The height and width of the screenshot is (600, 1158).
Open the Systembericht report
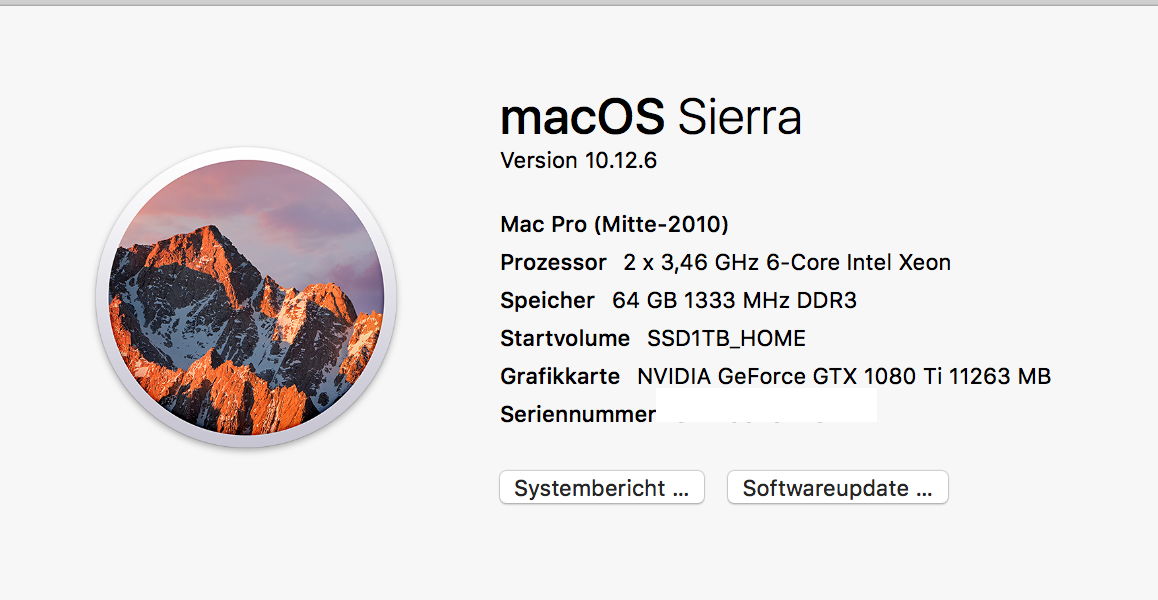tap(602, 488)
